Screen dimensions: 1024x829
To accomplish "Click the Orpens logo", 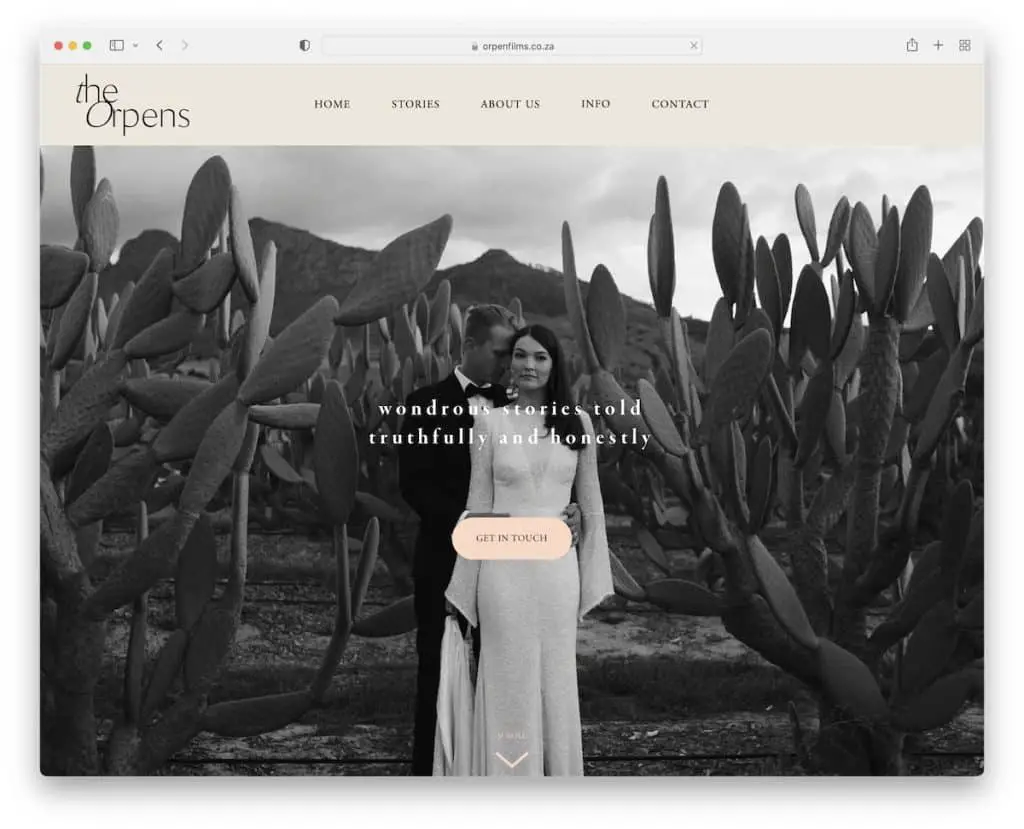I will click(133, 105).
